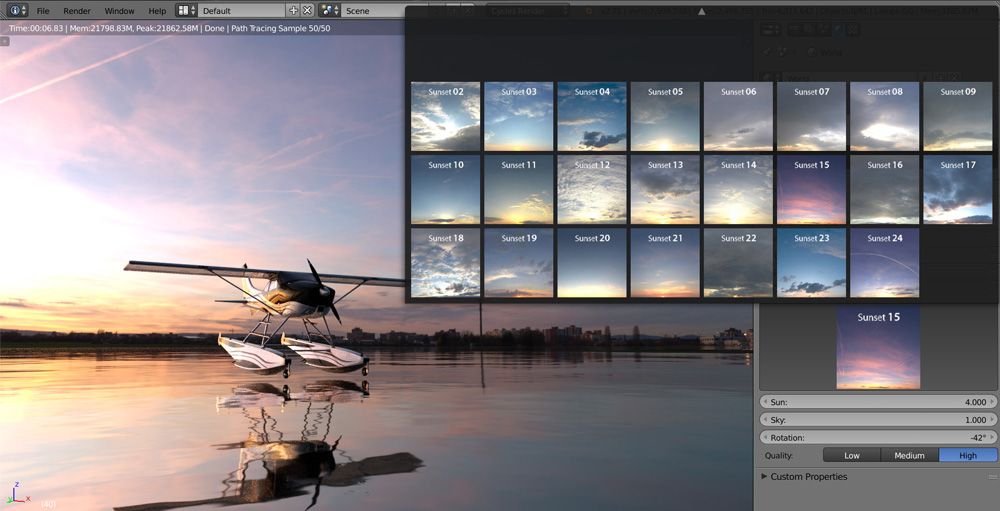Open the Window menu
This screenshot has width=1000, height=511.
119,10
